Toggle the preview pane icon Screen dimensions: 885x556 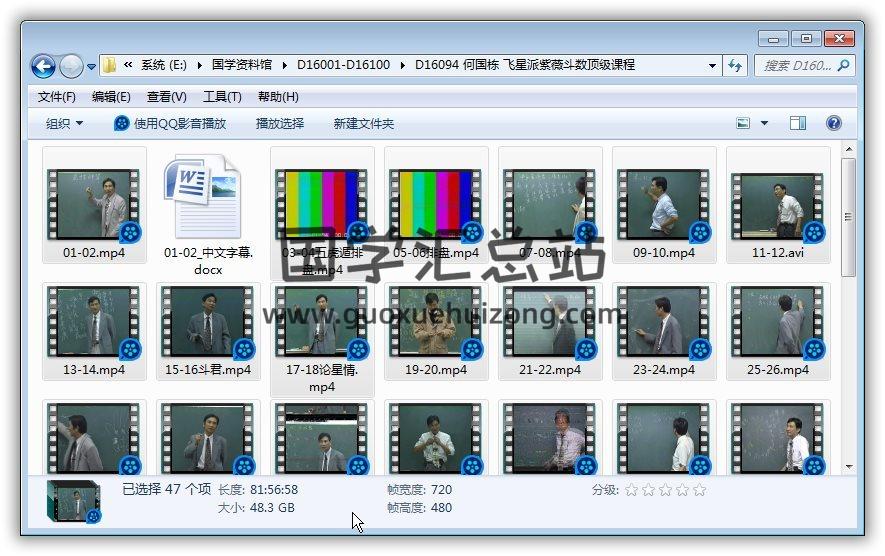click(x=797, y=123)
